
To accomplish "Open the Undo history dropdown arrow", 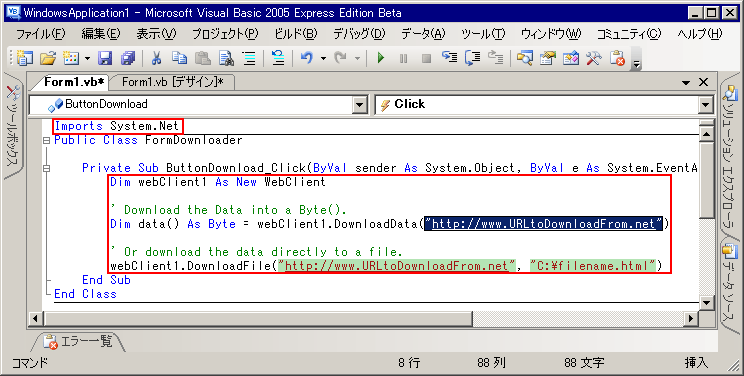I will tap(323, 58).
